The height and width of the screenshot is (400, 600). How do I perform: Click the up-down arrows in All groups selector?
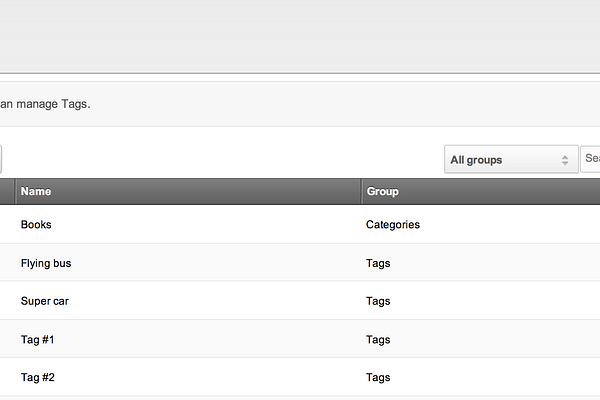pyautogui.click(x=565, y=160)
